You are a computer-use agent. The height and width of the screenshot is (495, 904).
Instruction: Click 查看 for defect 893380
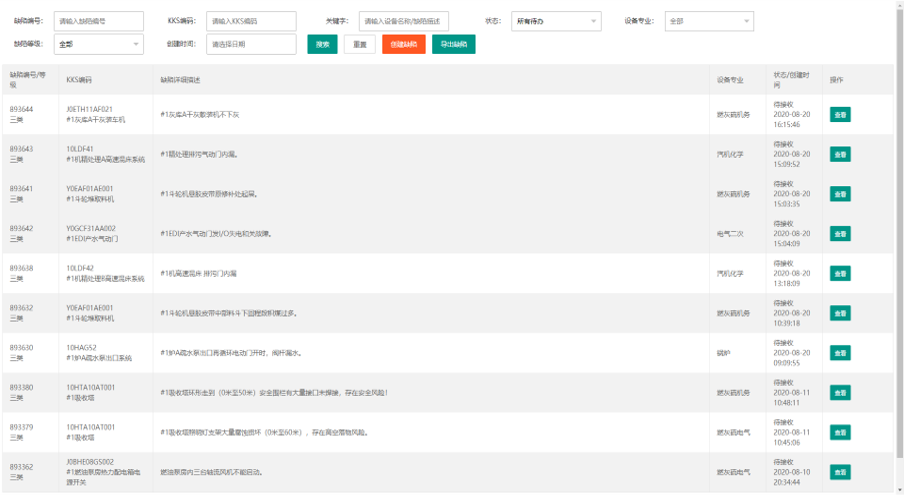click(840, 392)
